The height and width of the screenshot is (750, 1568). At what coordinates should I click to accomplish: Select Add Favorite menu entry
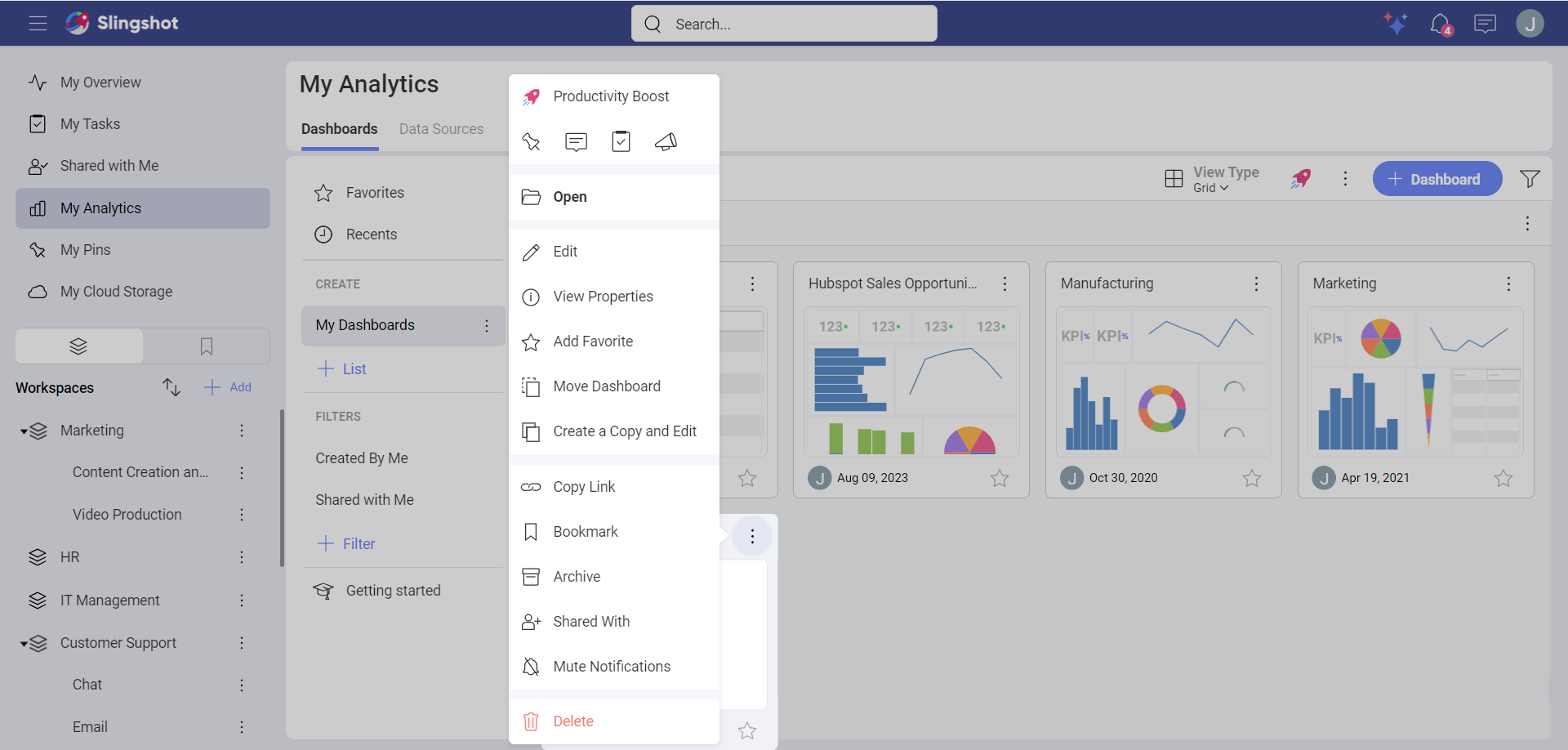[614, 342]
